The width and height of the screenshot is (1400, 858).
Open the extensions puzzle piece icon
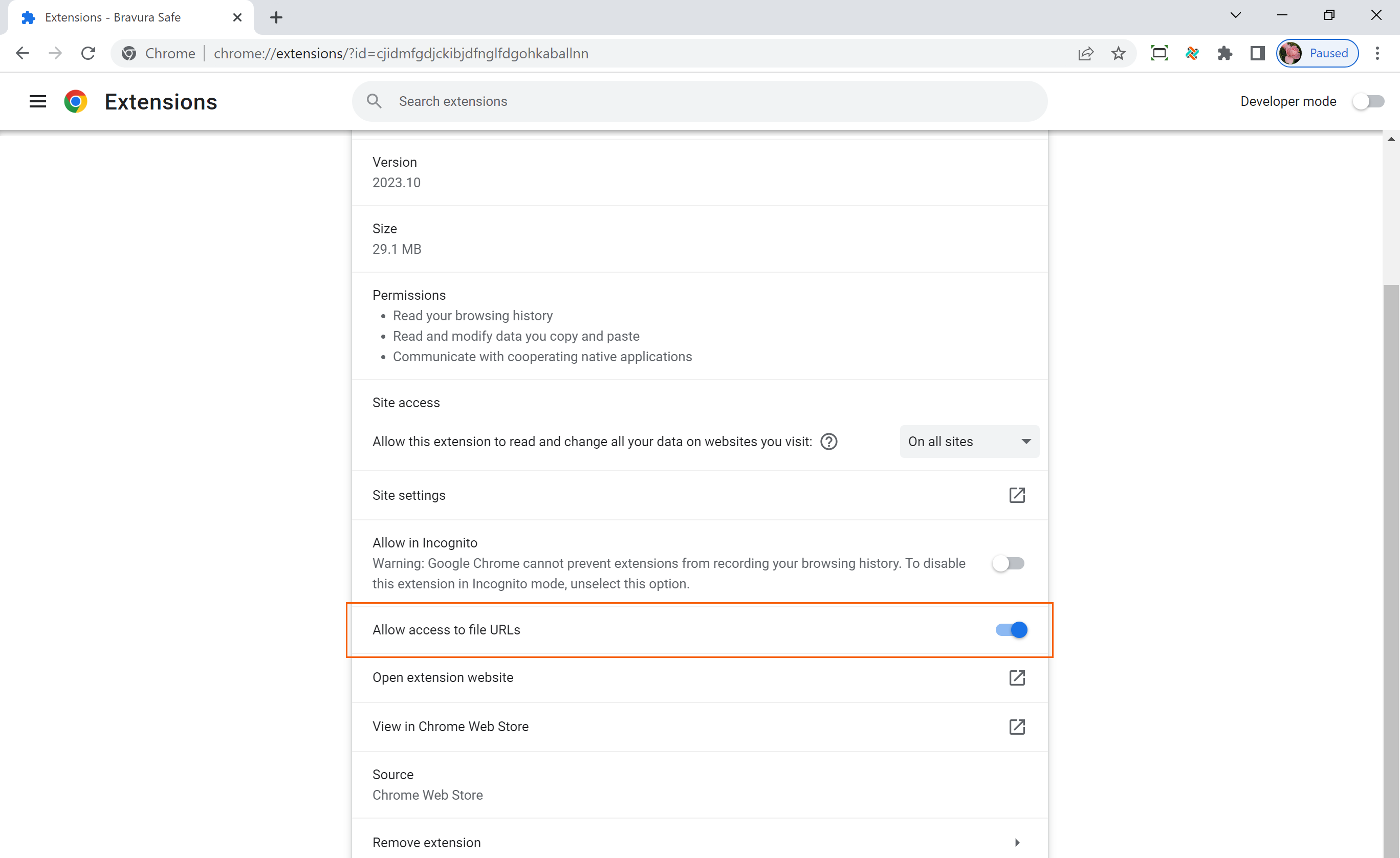(x=1225, y=53)
